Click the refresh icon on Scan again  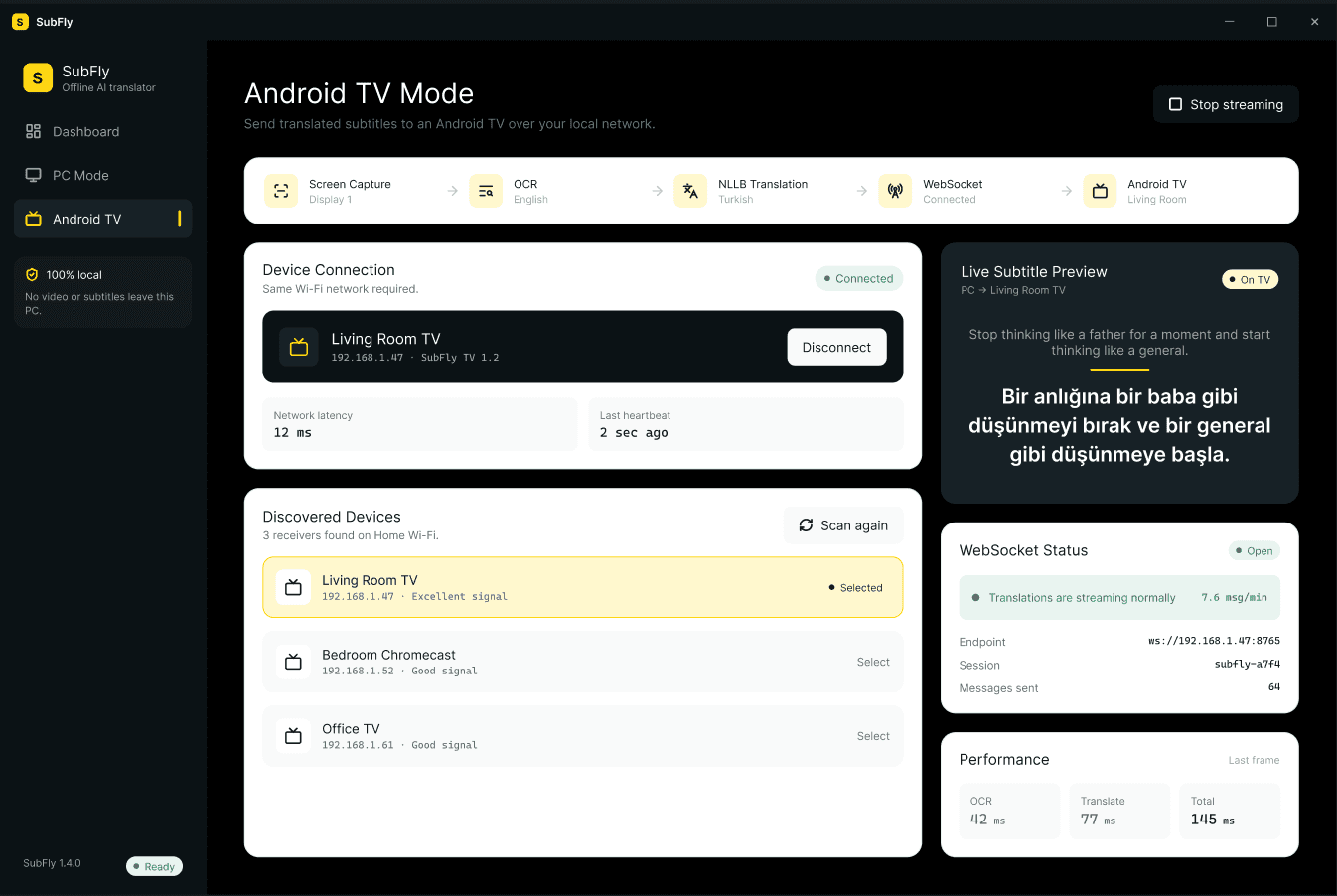(x=806, y=525)
